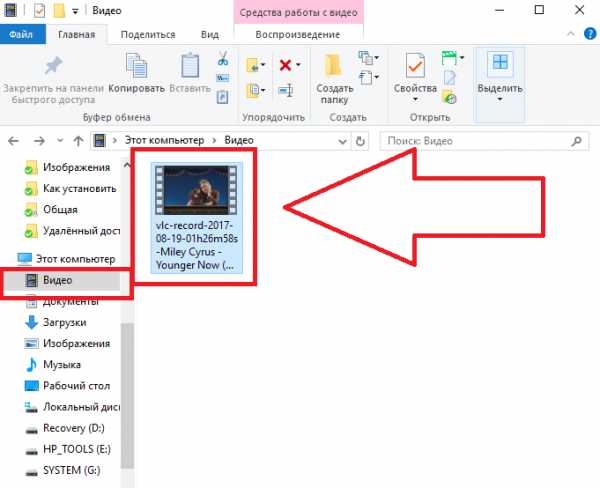This screenshot has width=600, height=488.
Task: Click the Copy (Копировать) icon
Action: [x=137, y=65]
